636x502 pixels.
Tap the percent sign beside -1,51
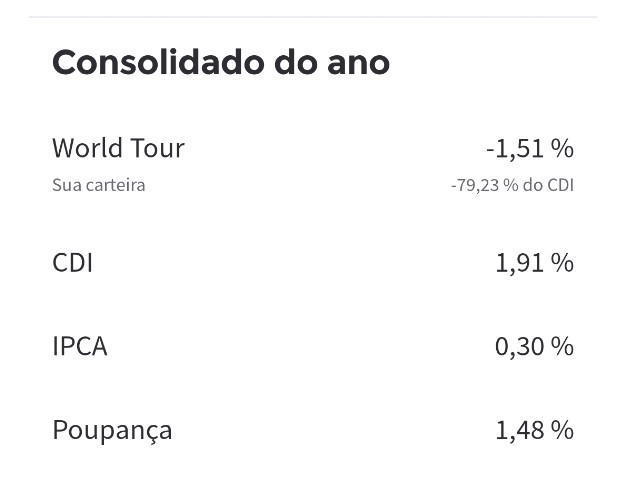pyautogui.click(x=562, y=148)
